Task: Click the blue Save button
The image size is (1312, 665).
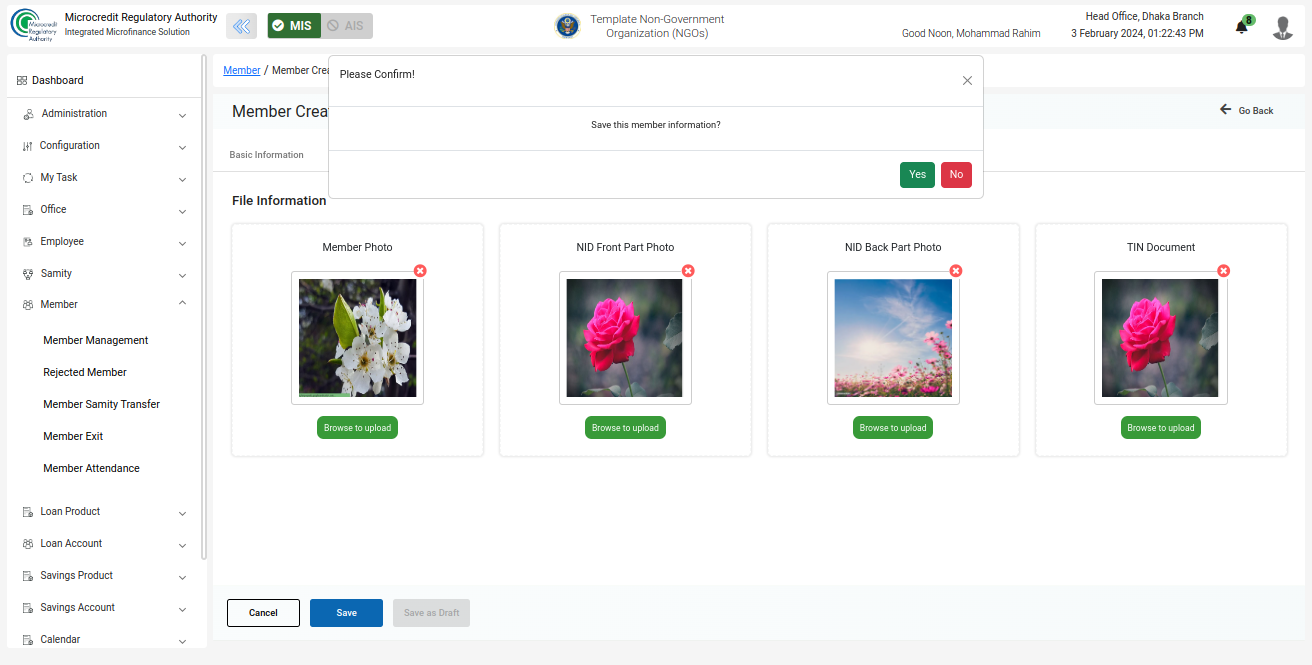Action: coord(346,613)
